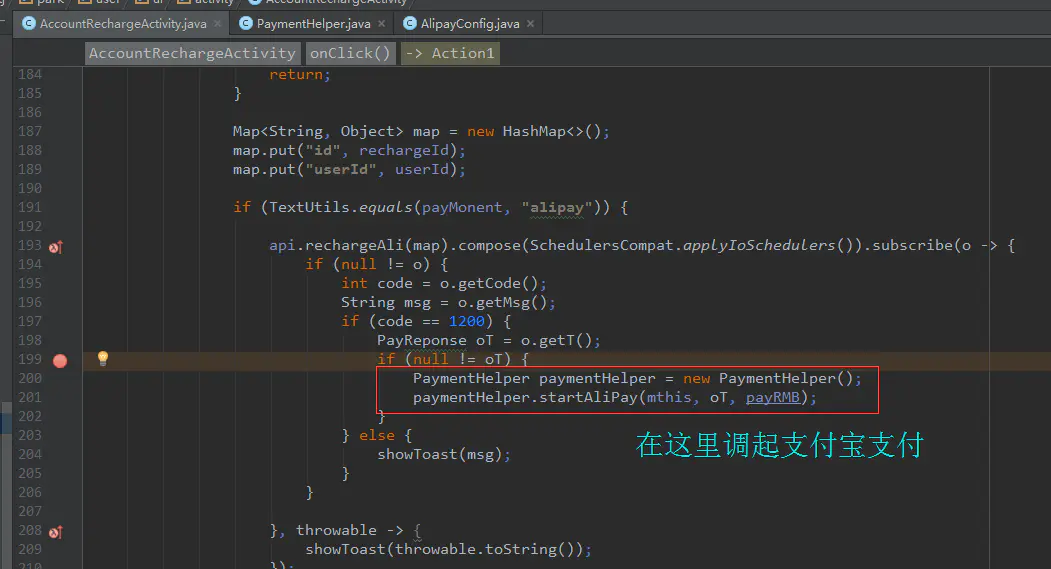This screenshot has height=569, width=1051.
Task: Click the applyIoSchedulers call
Action: [759, 245]
